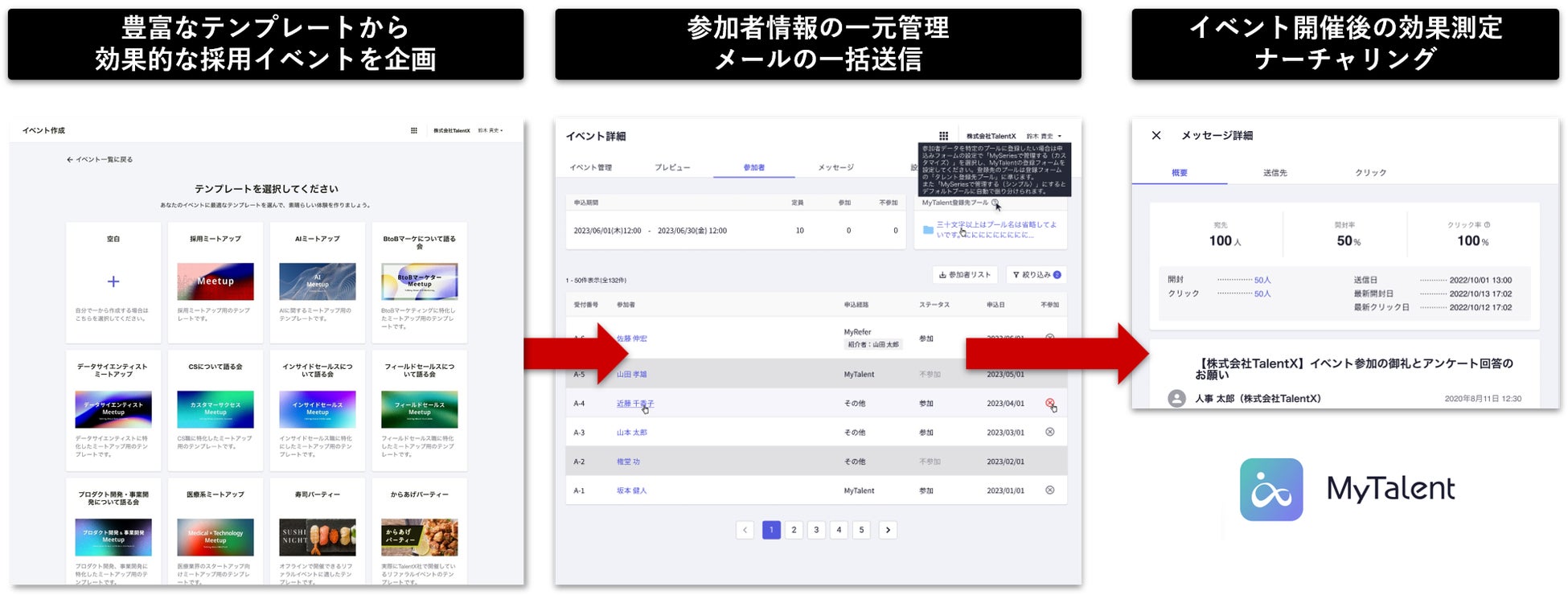Choose the カスタマーサクセス Meetup thumbnail
The image size is (1568, 595).
pyautogui.click(x=215, y=409)
